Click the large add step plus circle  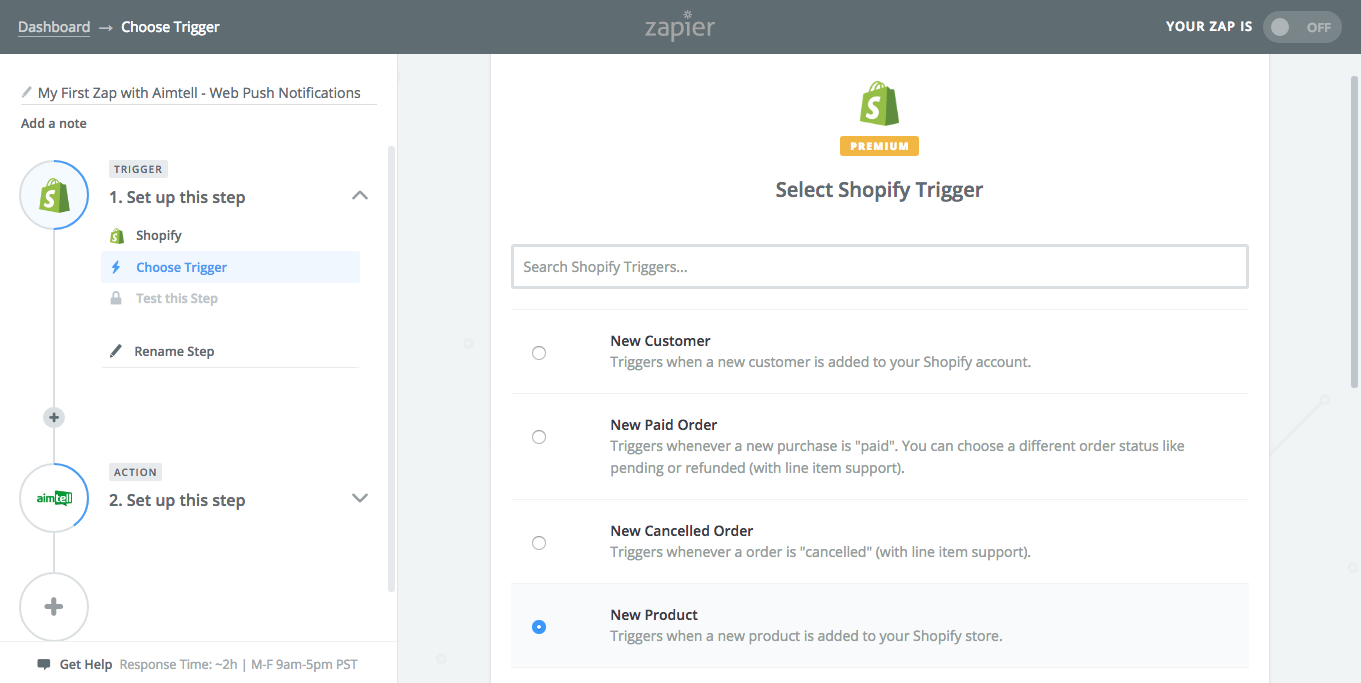pyautogui.click(x=54, y=607)
